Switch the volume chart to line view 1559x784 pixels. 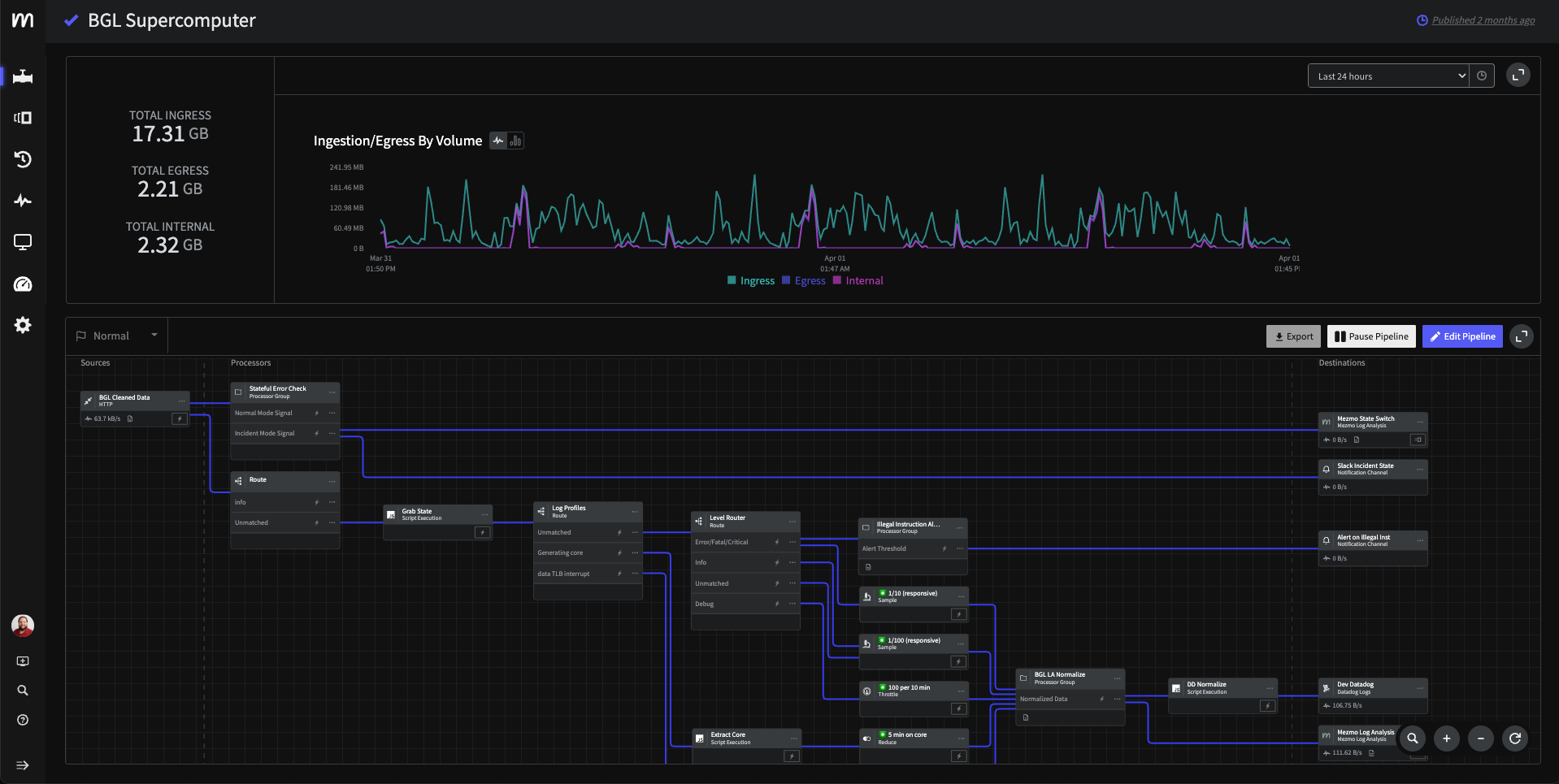tap(498, 141)
